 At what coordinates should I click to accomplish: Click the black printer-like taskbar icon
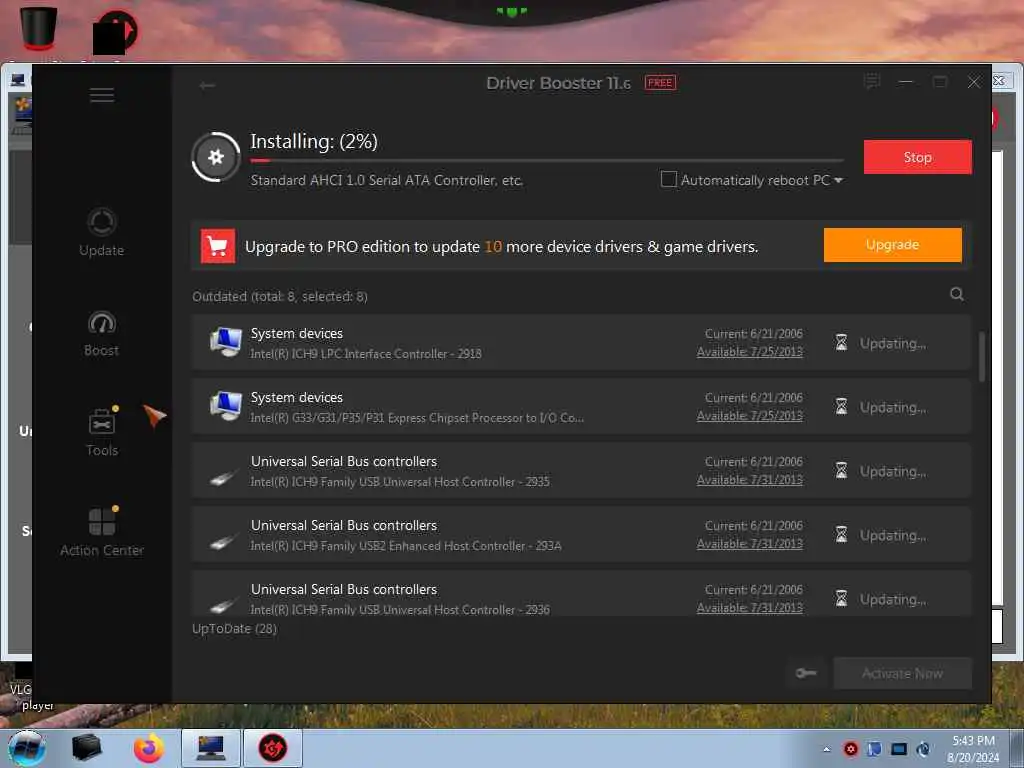87,748
